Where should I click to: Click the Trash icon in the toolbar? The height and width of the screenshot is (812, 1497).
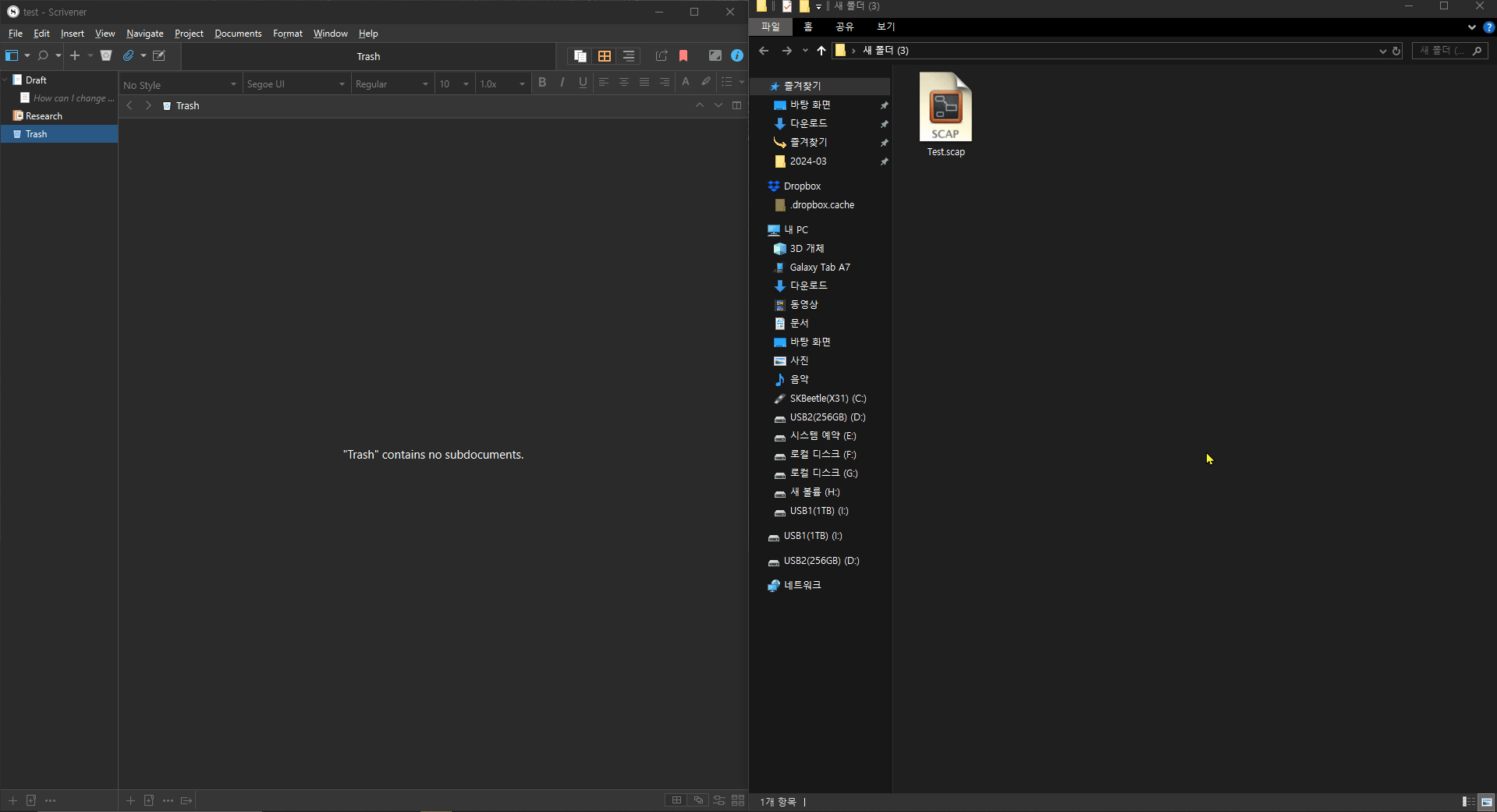pyautogui.click(x=106, y=55)
